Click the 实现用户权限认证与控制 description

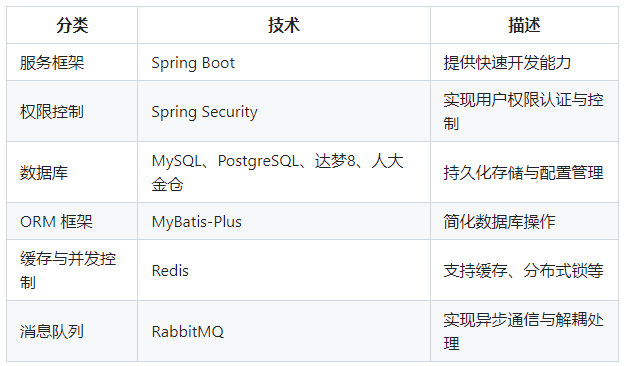point(523,111)
